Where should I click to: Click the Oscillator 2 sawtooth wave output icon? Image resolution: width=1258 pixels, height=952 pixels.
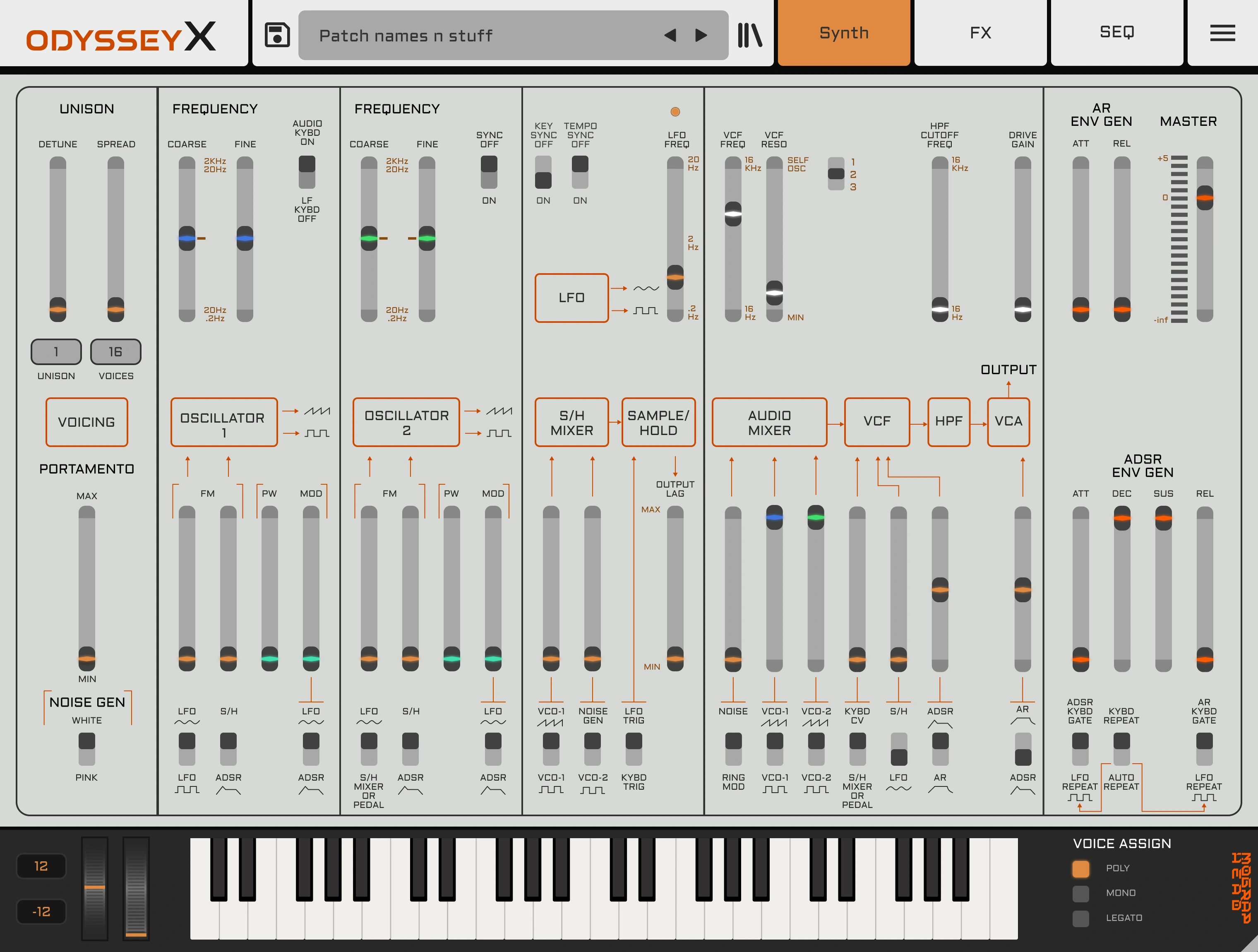tap(499, 411)
